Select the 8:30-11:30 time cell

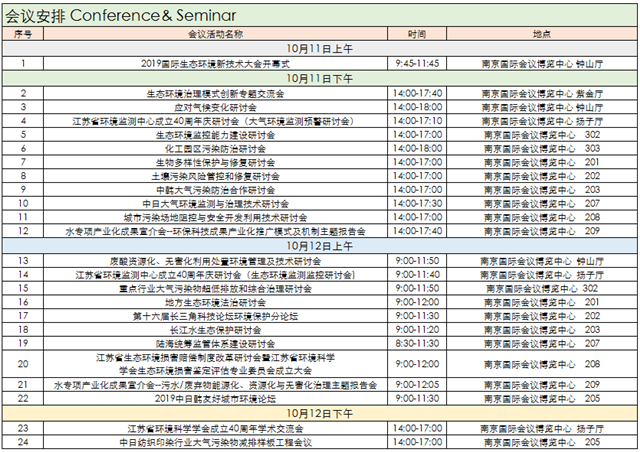click(418, 343)
